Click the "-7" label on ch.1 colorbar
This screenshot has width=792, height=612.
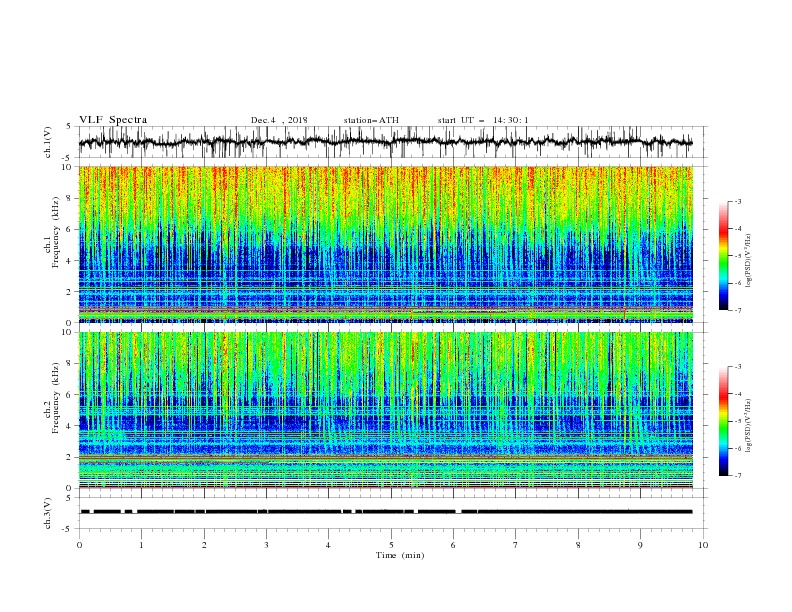(738, 310)
